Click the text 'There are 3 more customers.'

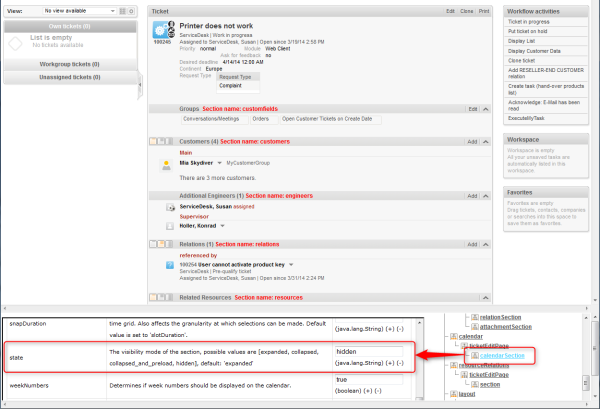pos(217,178)
